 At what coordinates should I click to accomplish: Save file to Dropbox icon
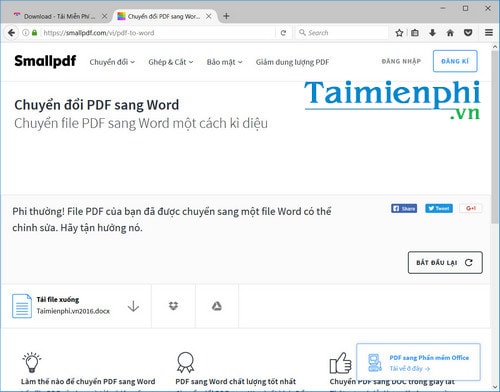point(173,306)
